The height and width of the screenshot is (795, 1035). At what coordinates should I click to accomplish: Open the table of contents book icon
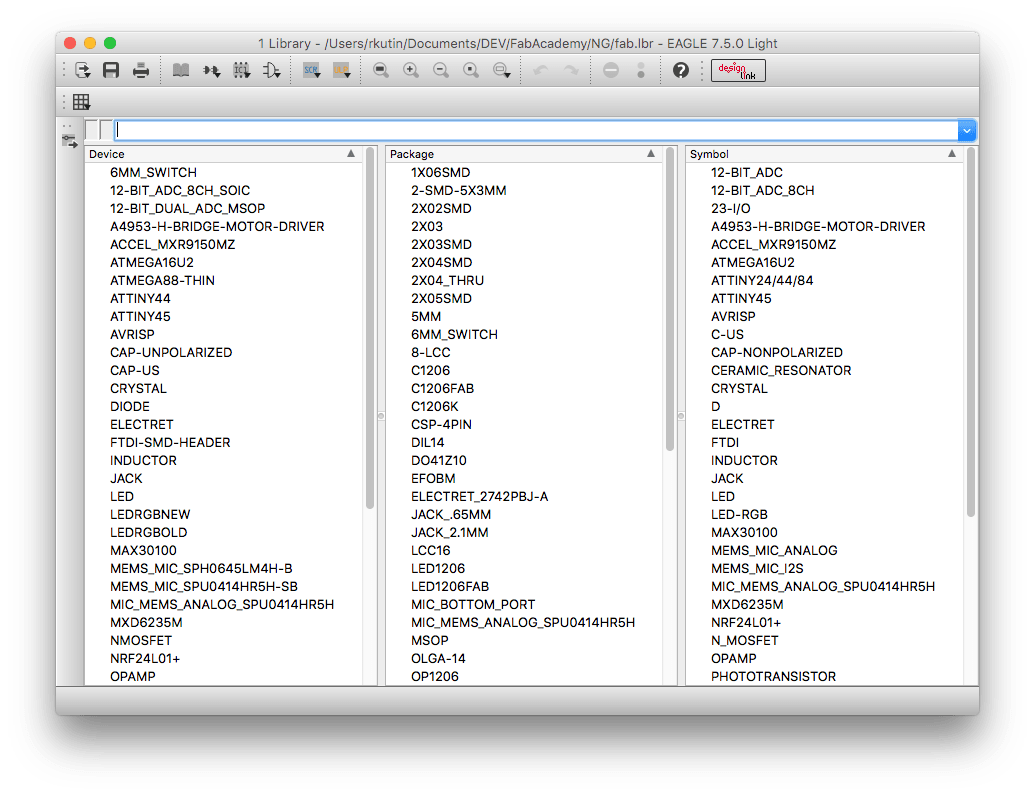click(181, 70)
